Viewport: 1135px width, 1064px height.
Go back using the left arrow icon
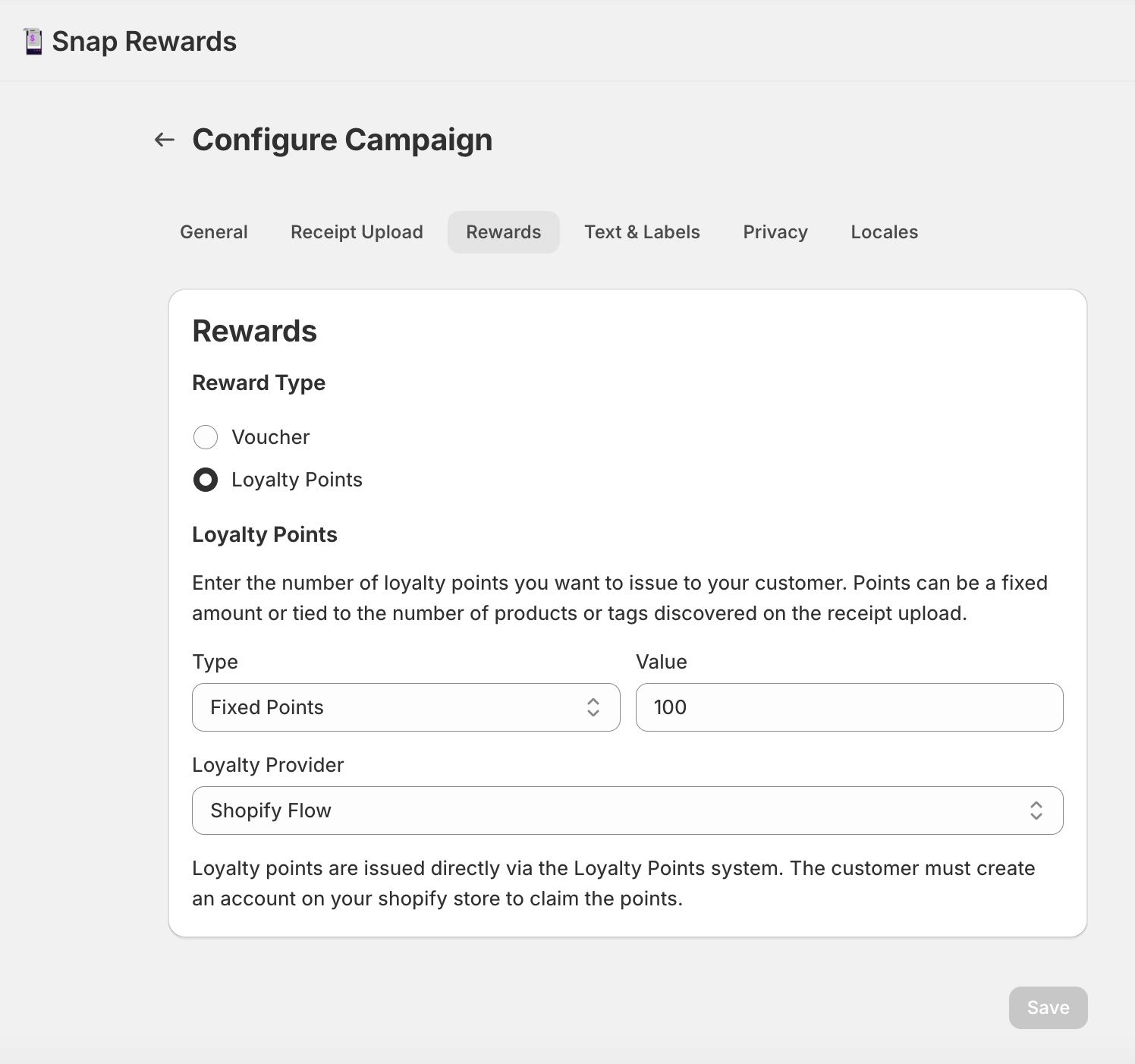click(x=165, y=140)
